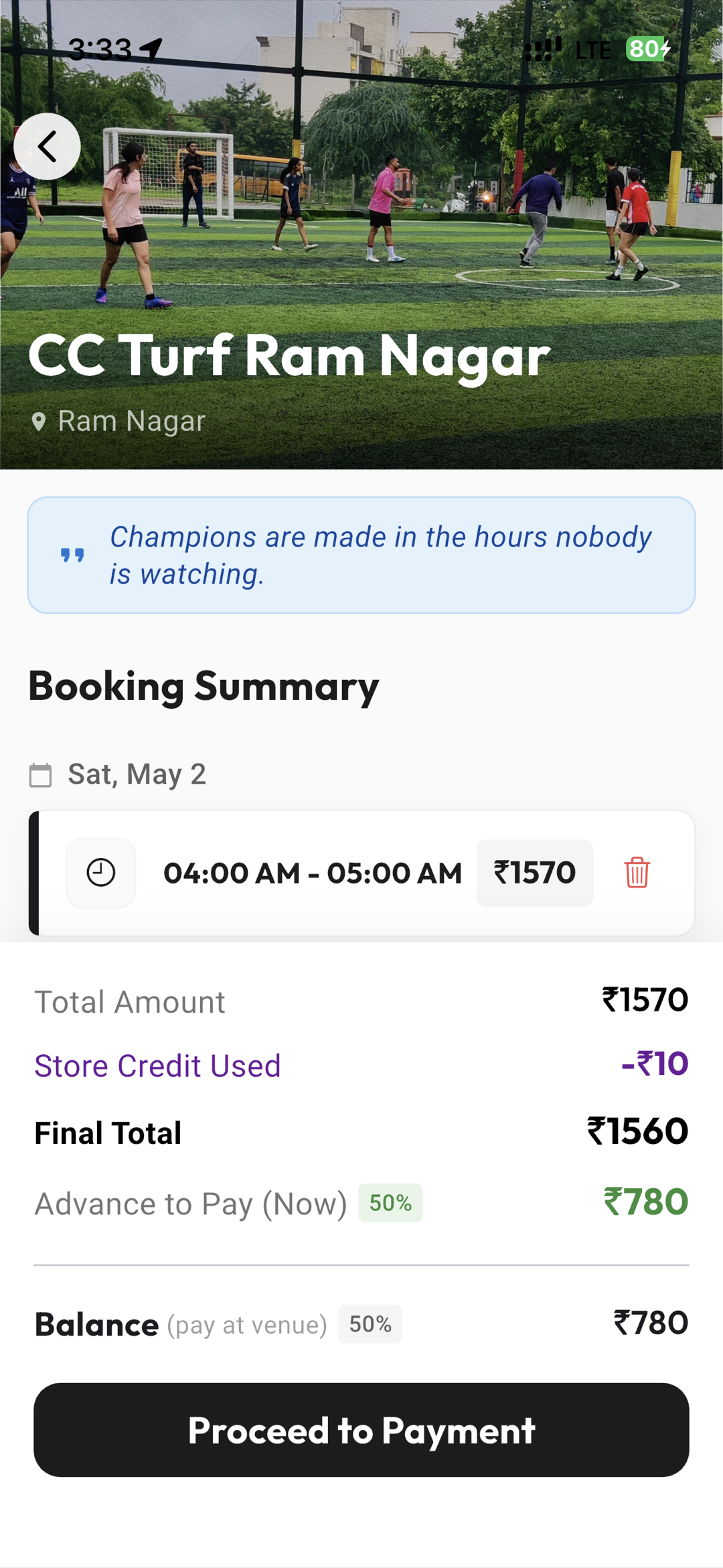Tap the back arrow button
The width and height of the screenshot is (723, 1568).
tap(47, 147)
